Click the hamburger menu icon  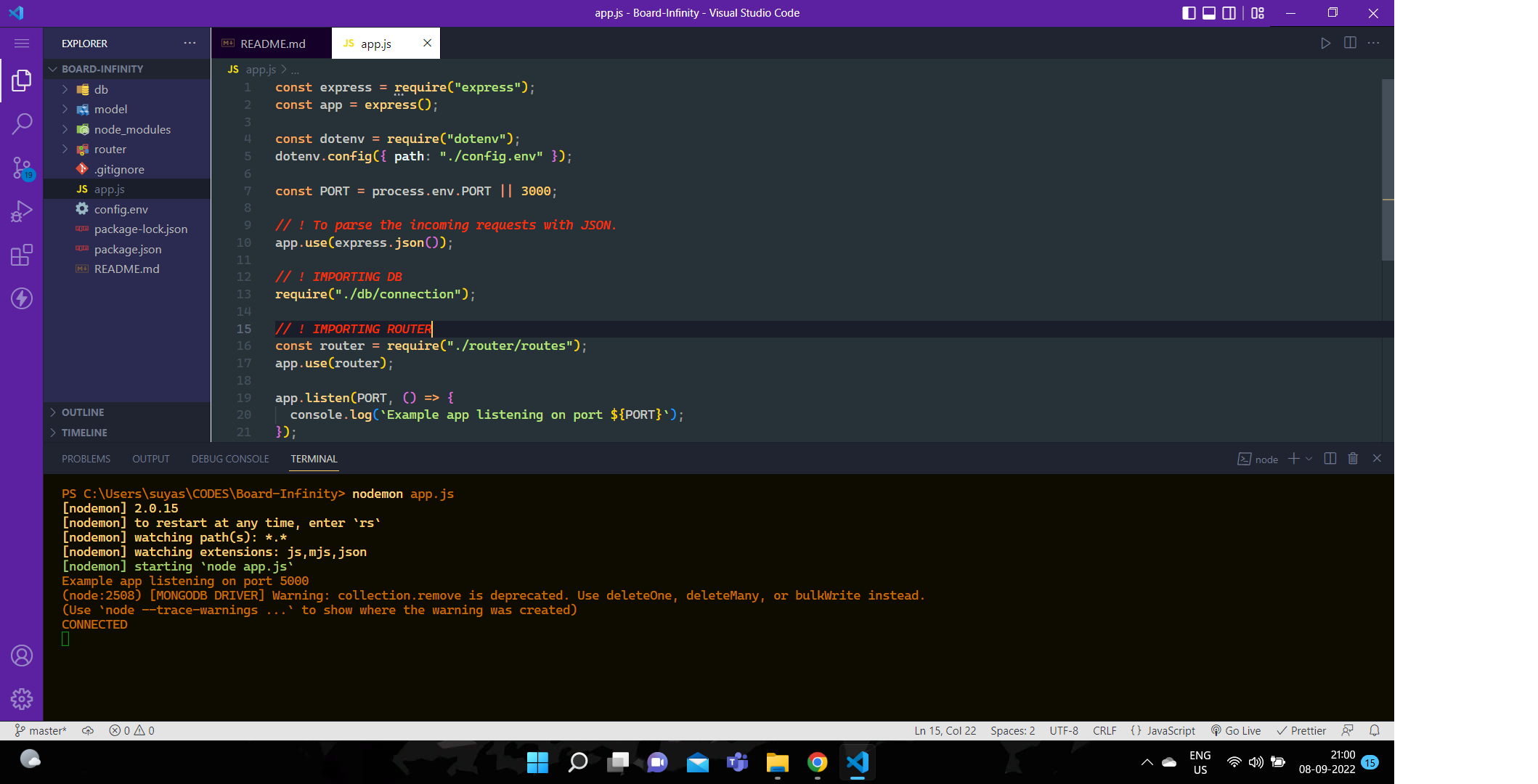point(22,44)
